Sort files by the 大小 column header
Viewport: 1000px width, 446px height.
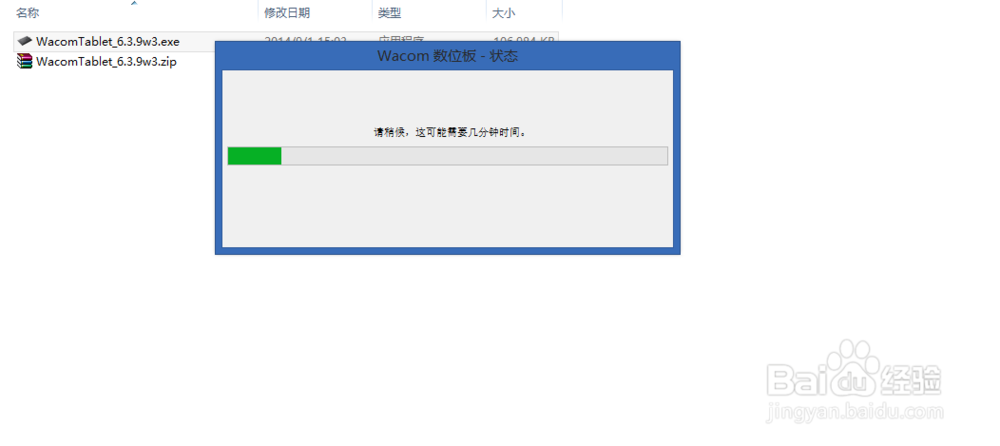coord(504,13)
